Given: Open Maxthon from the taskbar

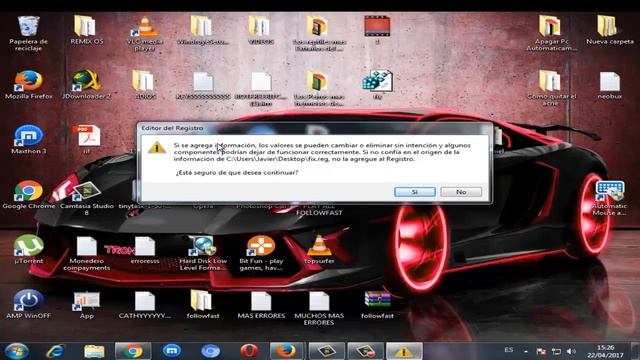Looking at the screenshot, I should coord(172,351).
